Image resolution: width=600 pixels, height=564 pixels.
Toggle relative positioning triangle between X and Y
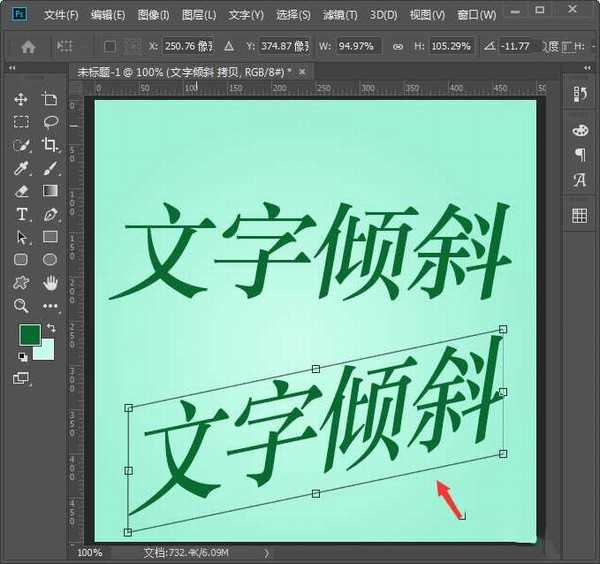tap(228, 46)
